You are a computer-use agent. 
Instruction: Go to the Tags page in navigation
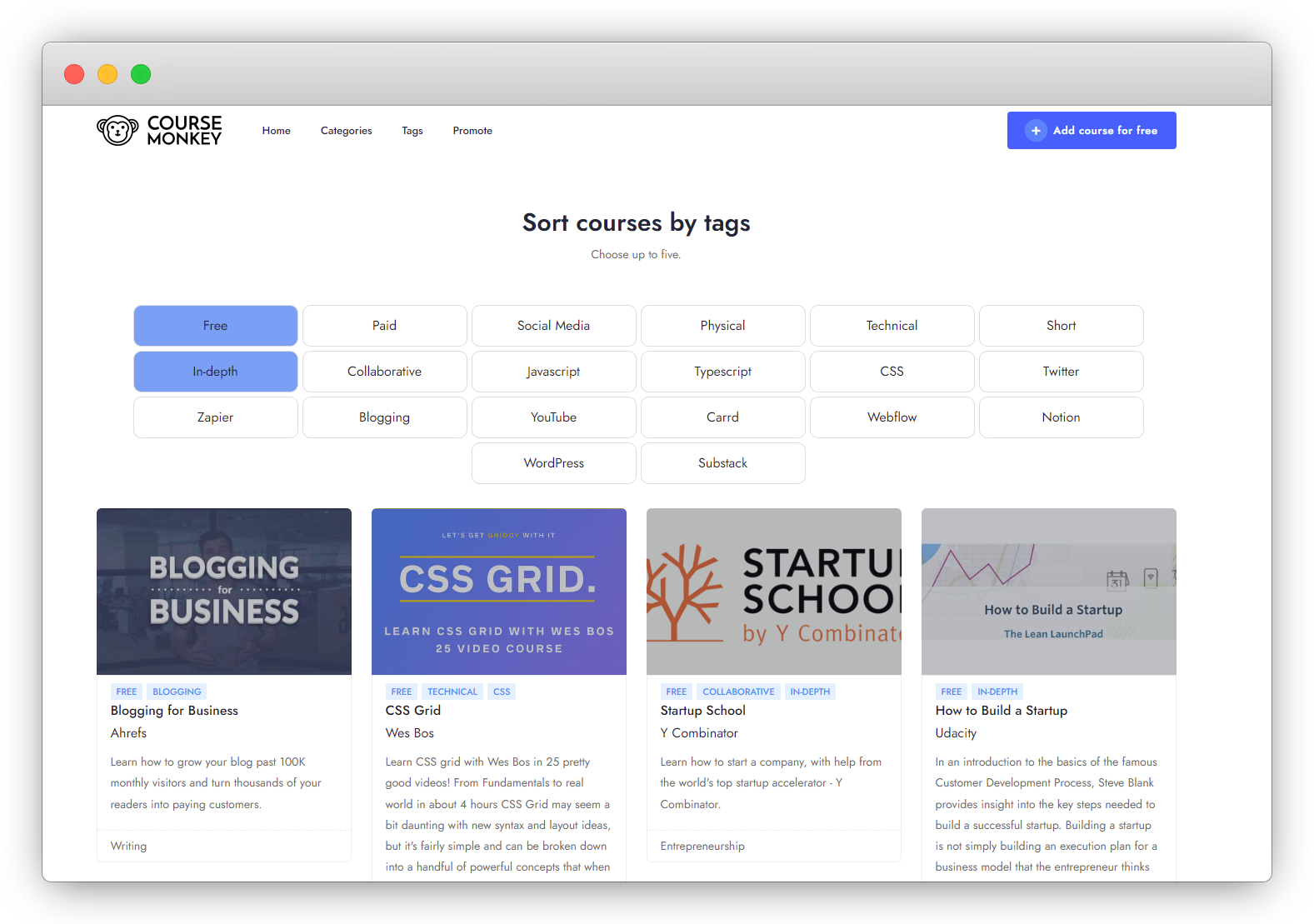coord(412,131)
